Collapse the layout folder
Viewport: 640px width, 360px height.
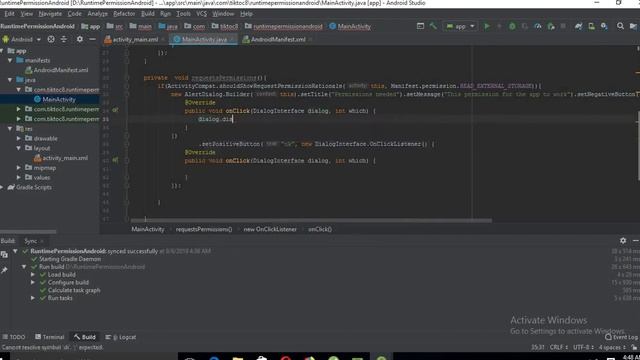click(18, 148)
